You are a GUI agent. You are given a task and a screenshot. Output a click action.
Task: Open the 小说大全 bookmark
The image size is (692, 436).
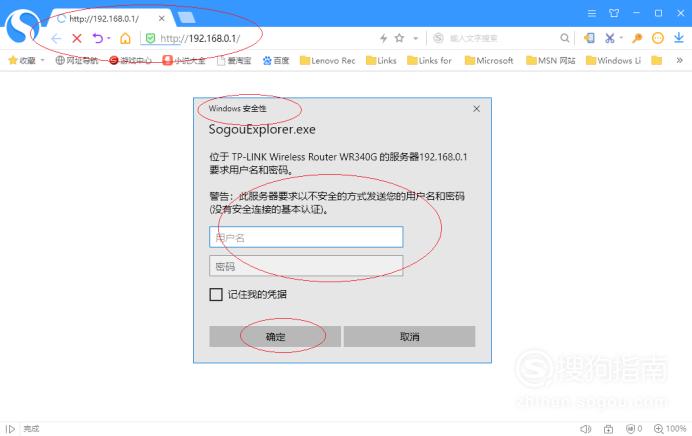(184, 60)
